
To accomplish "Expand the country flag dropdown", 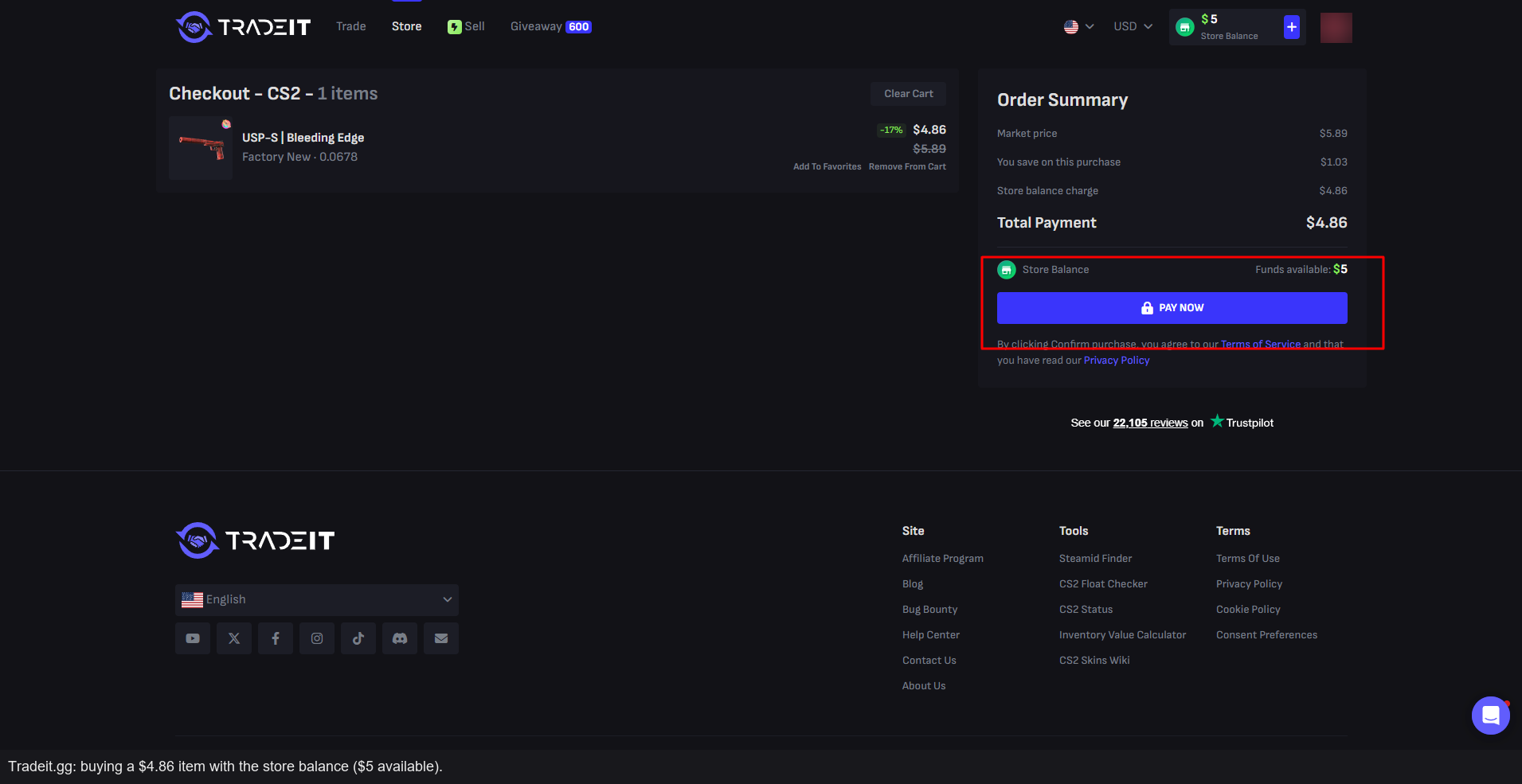I will (1078, 27).
